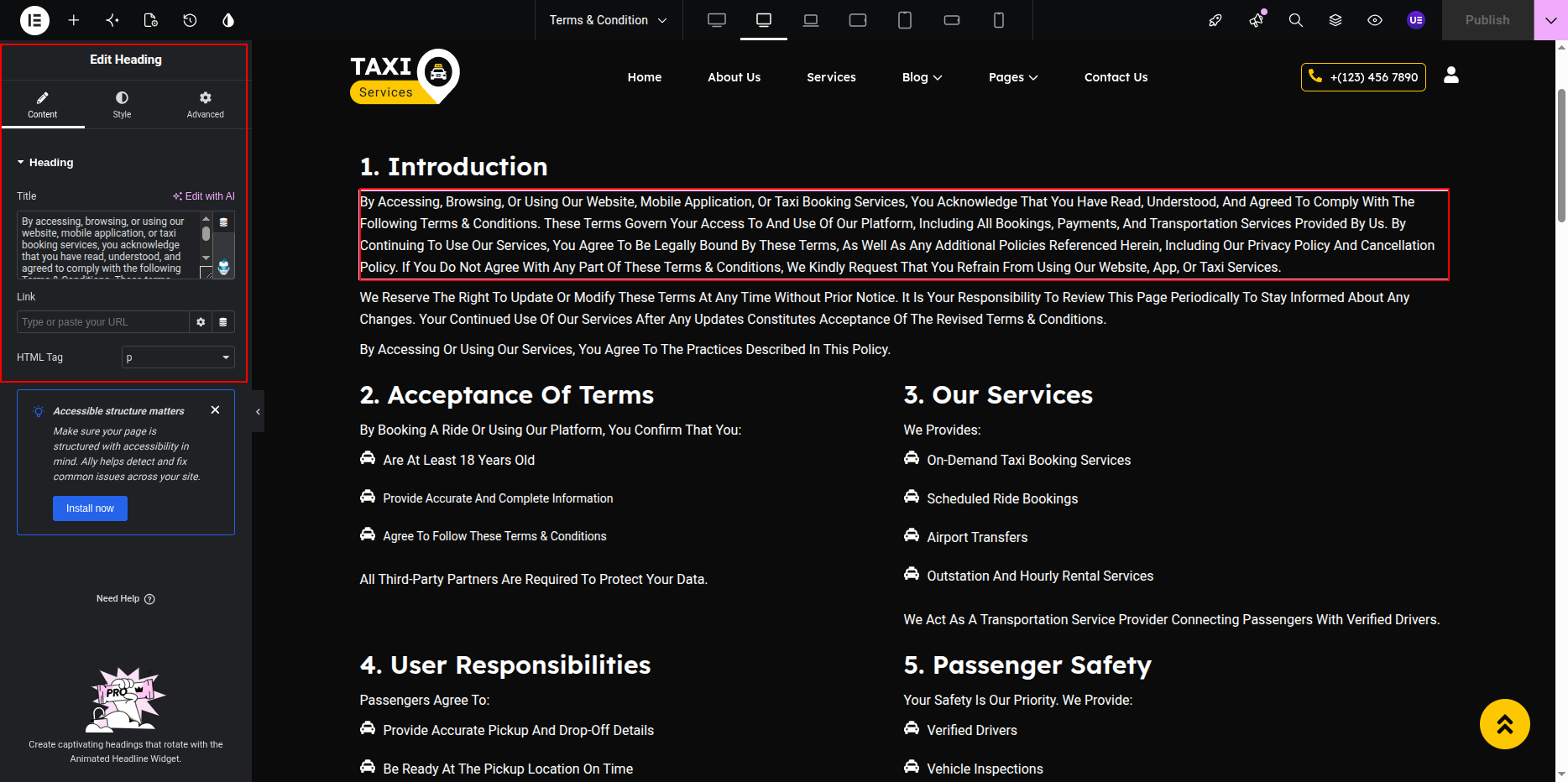Switch to portrait tablet device view
The height and width of the screenshot is (782, 1568).
905,20
